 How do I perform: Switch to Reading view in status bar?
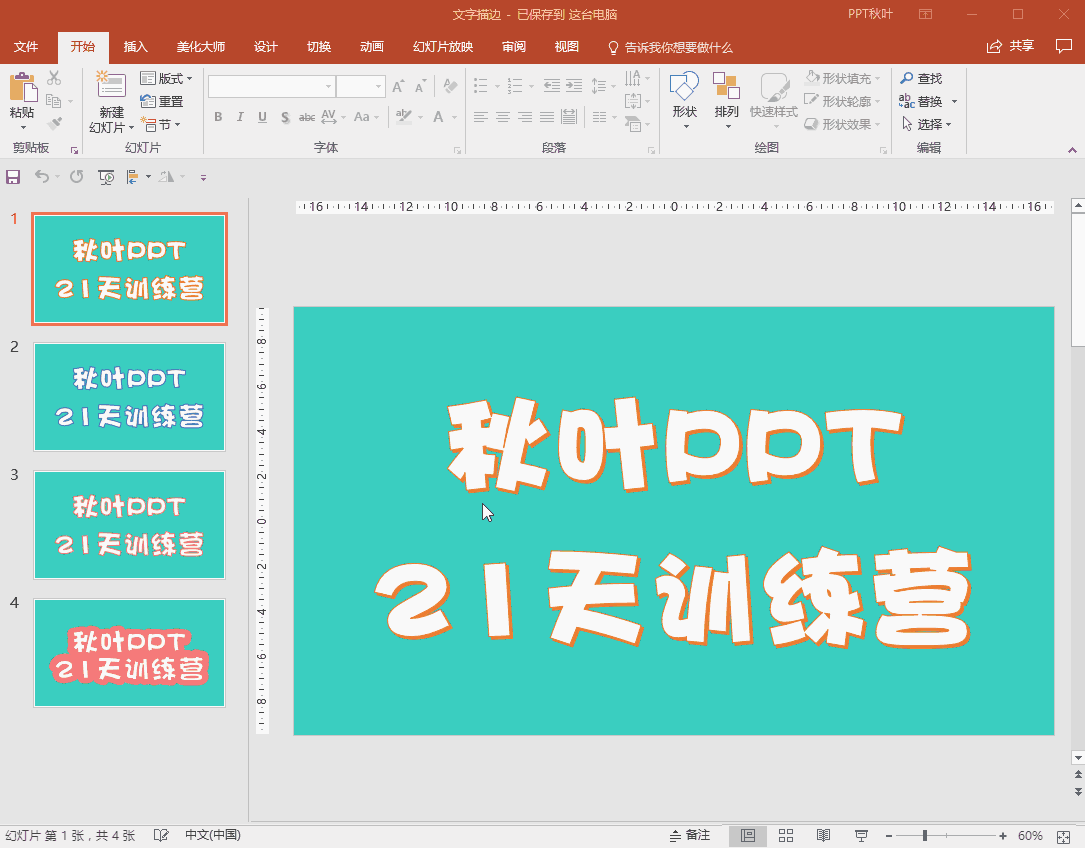tap(823, 835)
